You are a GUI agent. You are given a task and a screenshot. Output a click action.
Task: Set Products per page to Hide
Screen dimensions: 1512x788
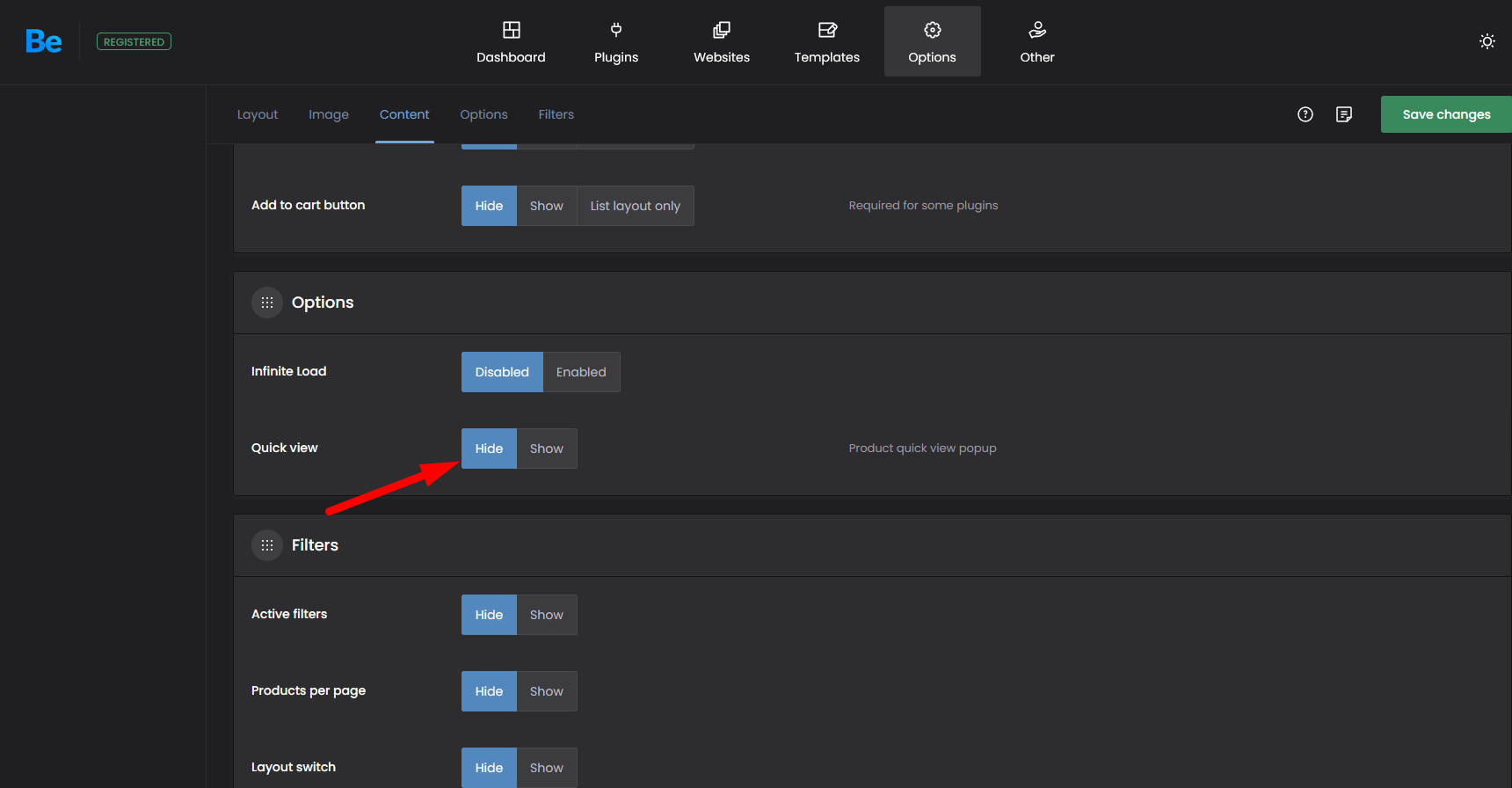(x=489, y=691)
